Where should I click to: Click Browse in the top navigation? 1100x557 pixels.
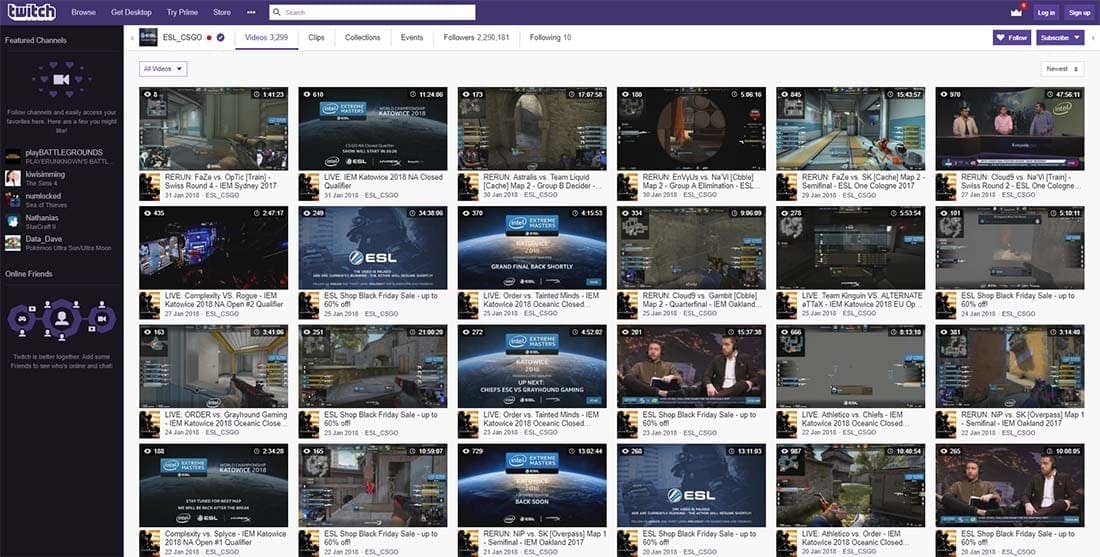click(x=83, y=13)
